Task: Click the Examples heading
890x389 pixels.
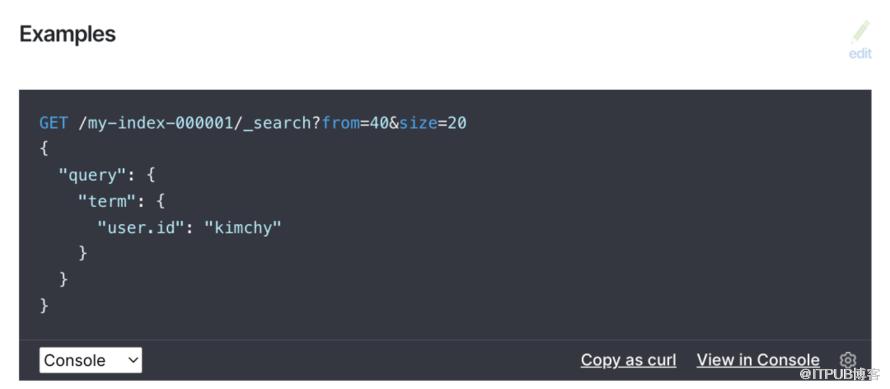Action: click(x=68, y=34)
